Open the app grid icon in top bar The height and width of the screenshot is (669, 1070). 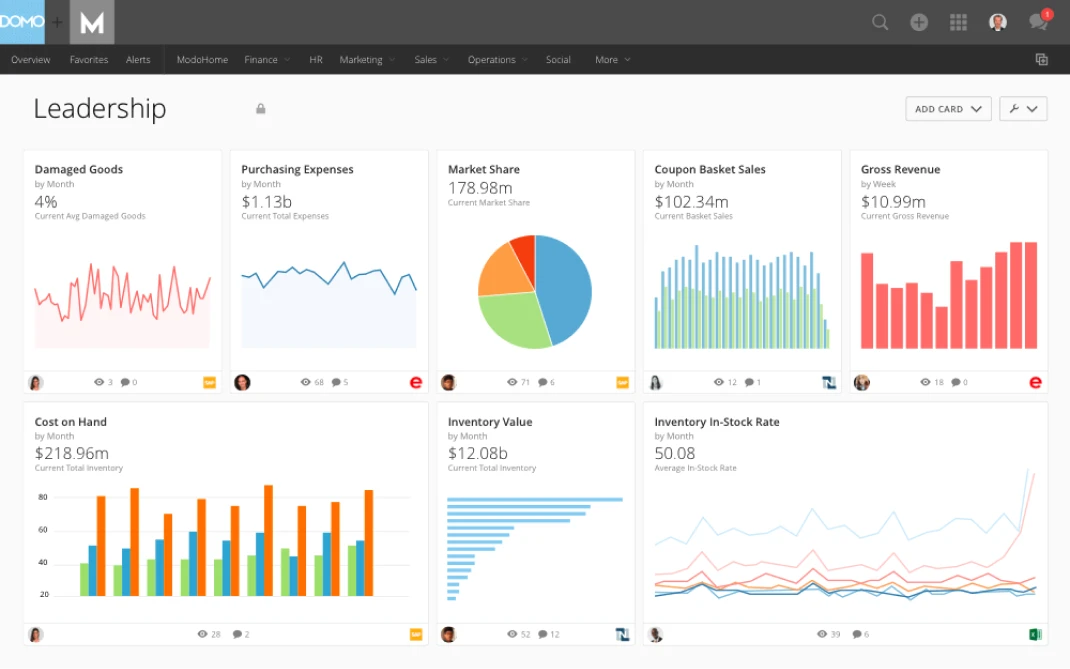click(958, 21)
